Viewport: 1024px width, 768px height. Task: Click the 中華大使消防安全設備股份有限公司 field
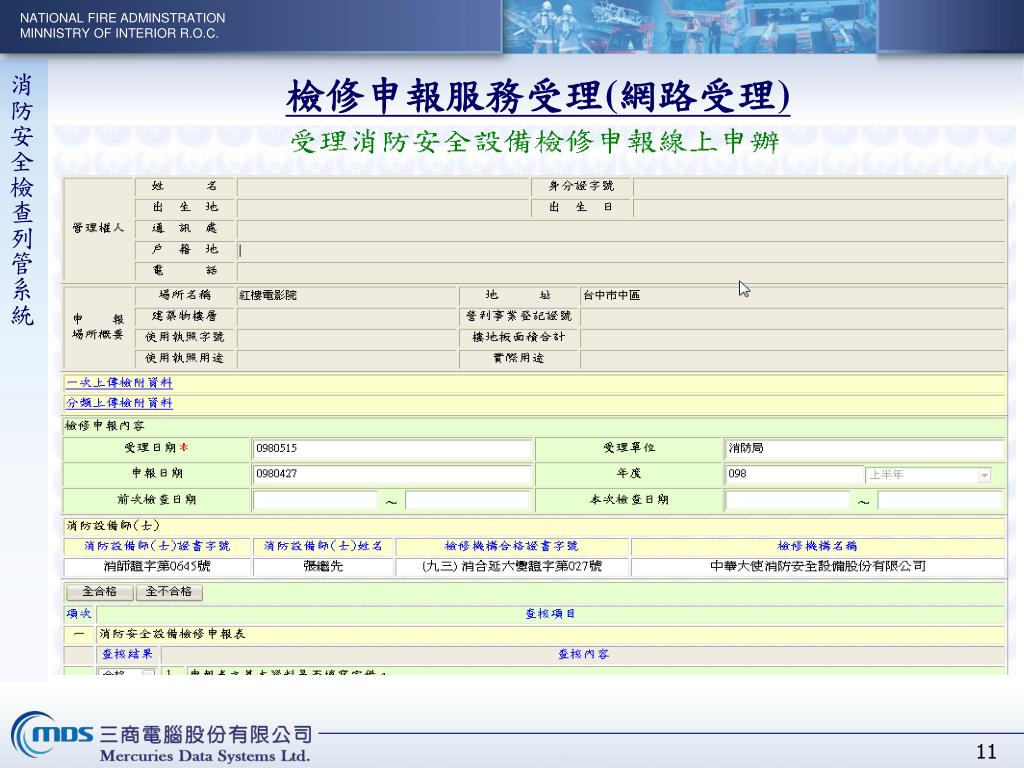pyautogui.click(x=818, y=566)
